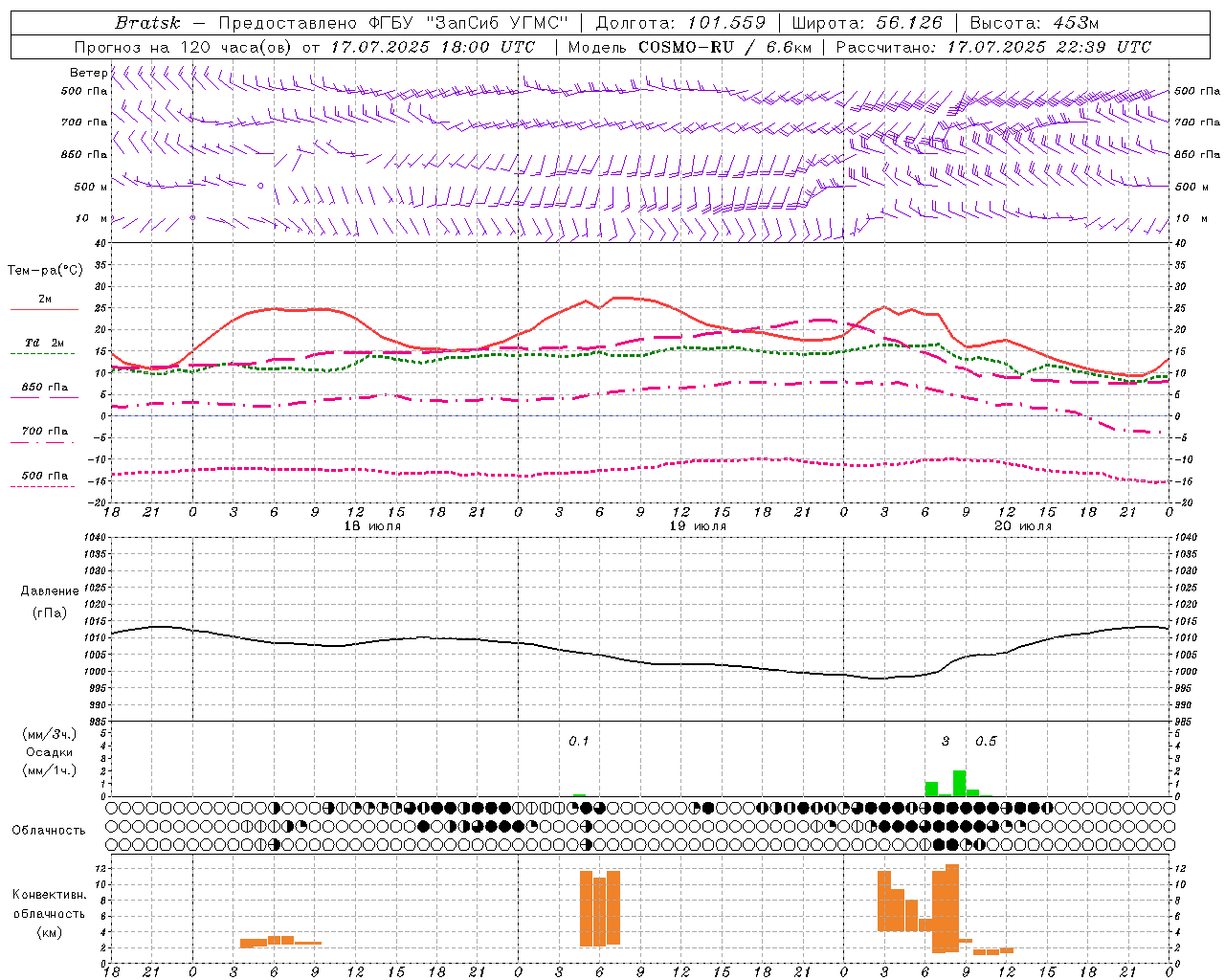Click the solid line sample under 2м legend
Image resolution: width=1225 pixels, height=980 pixels.
(44, 310)
